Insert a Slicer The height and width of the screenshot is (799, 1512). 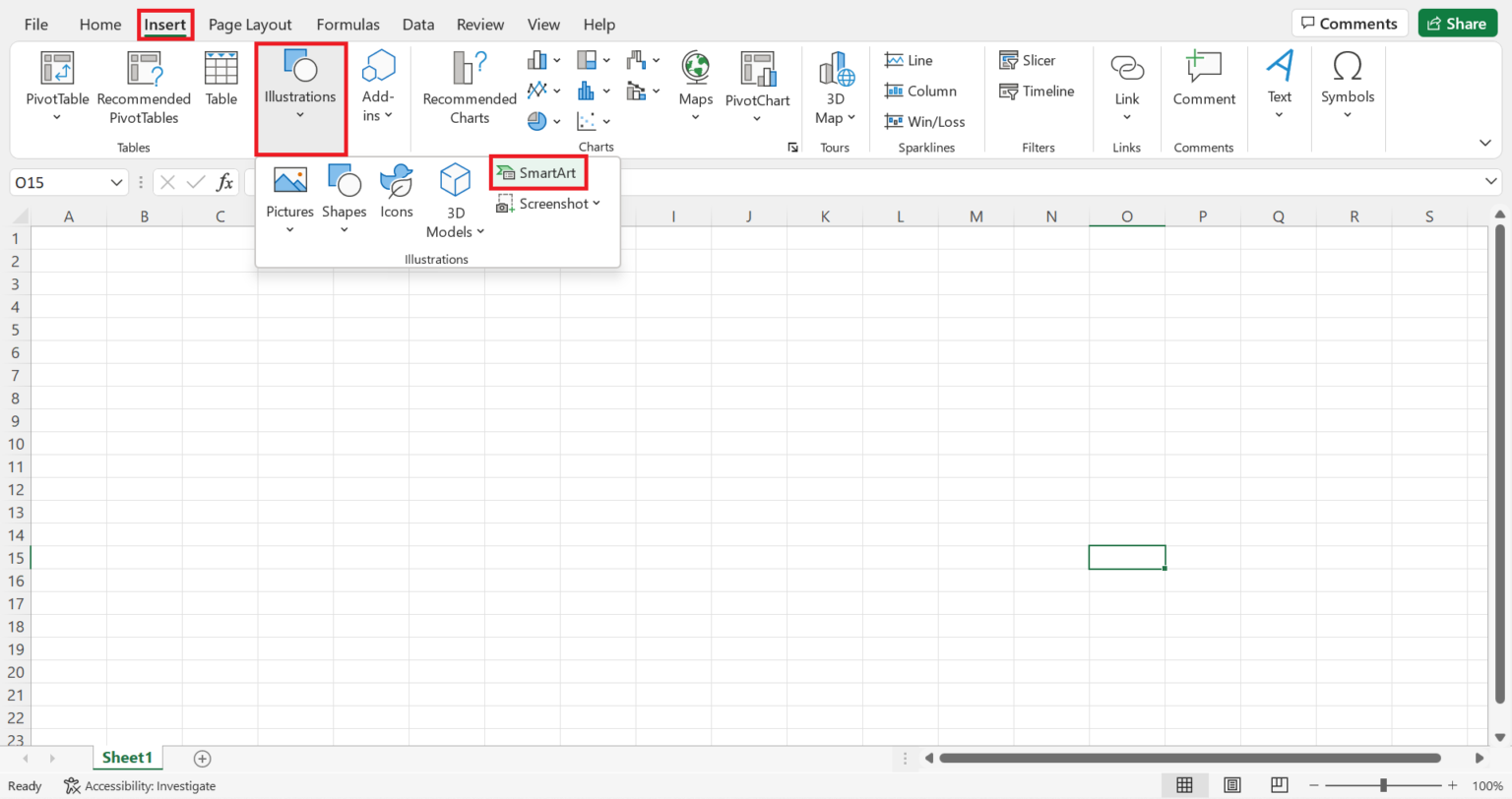click(x=1027, y=60)
